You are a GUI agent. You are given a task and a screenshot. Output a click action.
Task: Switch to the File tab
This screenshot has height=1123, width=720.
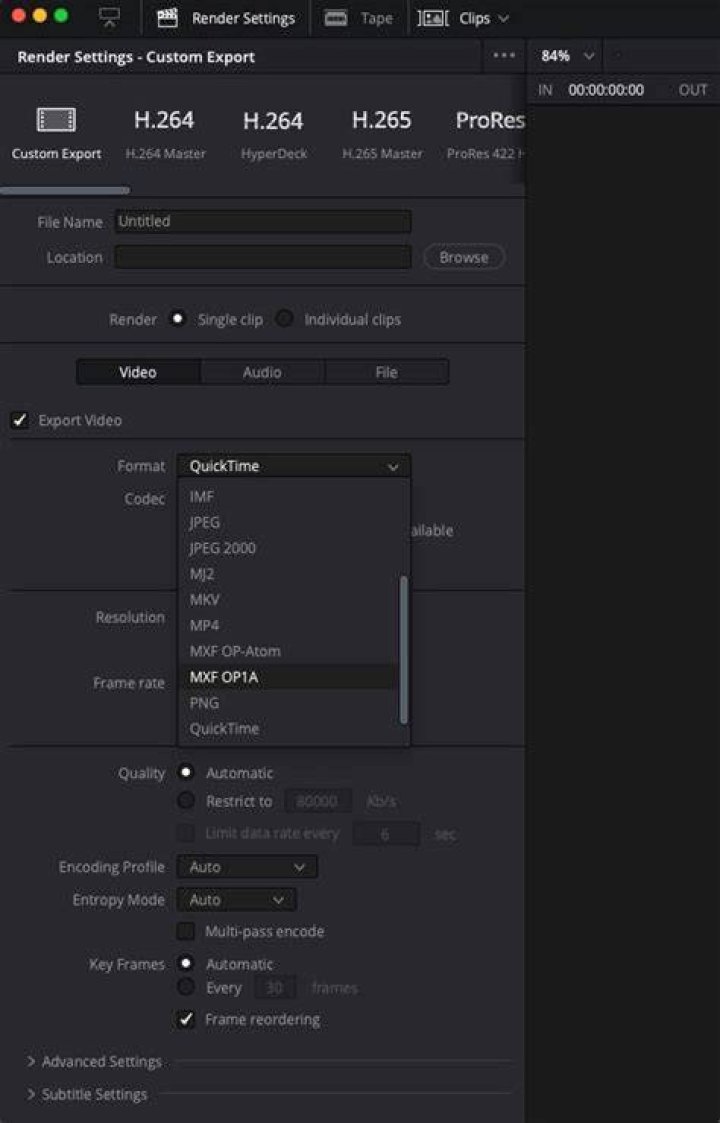386,372
